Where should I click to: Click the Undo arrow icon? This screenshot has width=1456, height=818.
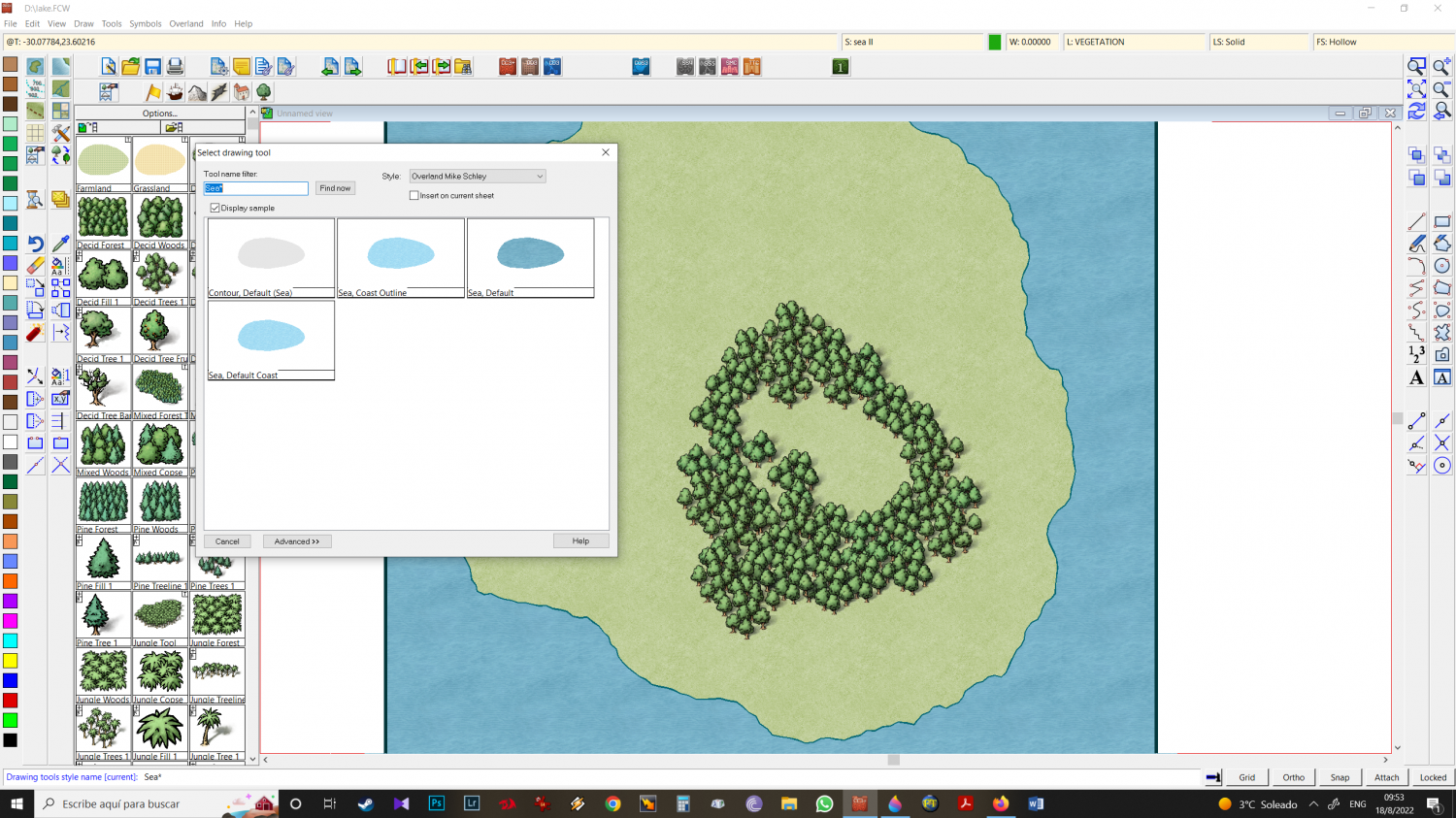pyautogui.click(x=35, y=244)
